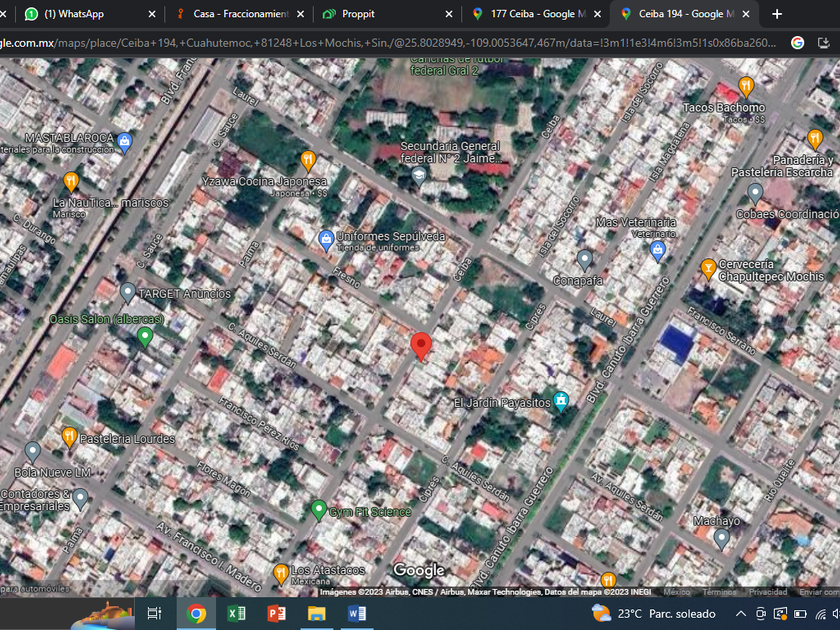
Task: Click the El Jardín Payasitos marker
Action: pyautogui.click(x=561, y=402)
